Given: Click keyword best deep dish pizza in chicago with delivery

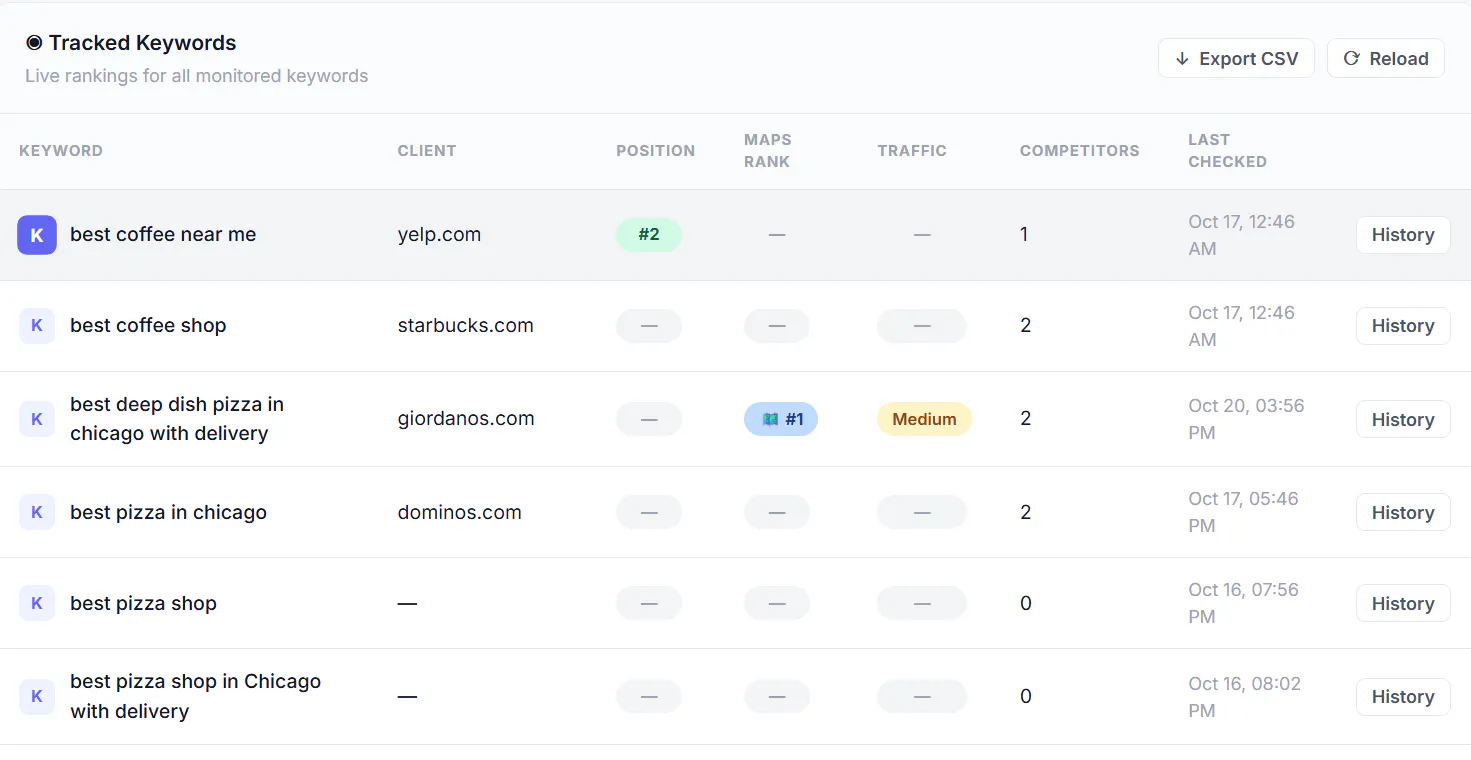Looking at the screenshot, I should click(177, 419).
